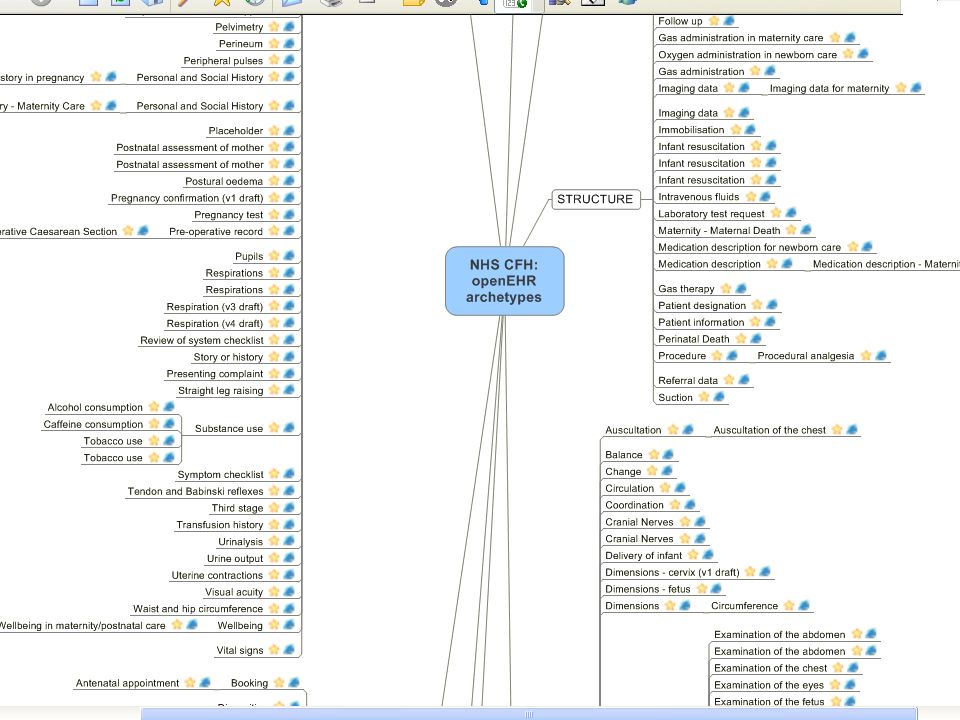Viewport: 960px width, 720px height.
Task: Click the blue note icon beside Balance
Action: [668, 454]
